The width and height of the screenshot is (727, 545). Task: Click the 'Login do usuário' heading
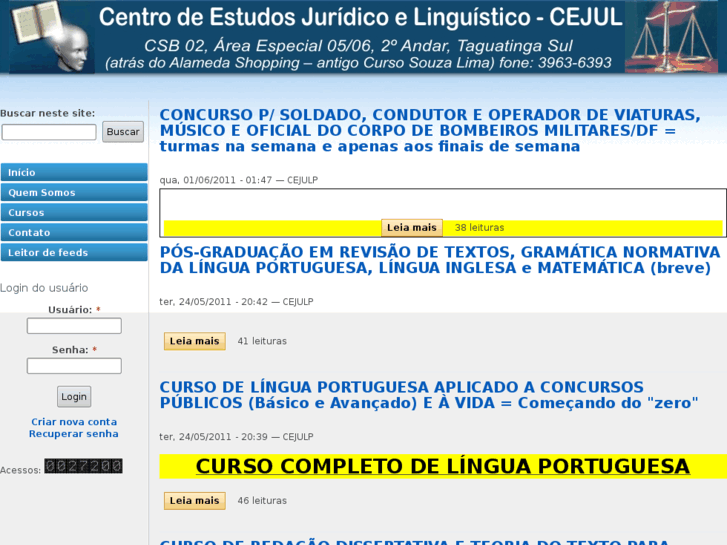(44, 288)
